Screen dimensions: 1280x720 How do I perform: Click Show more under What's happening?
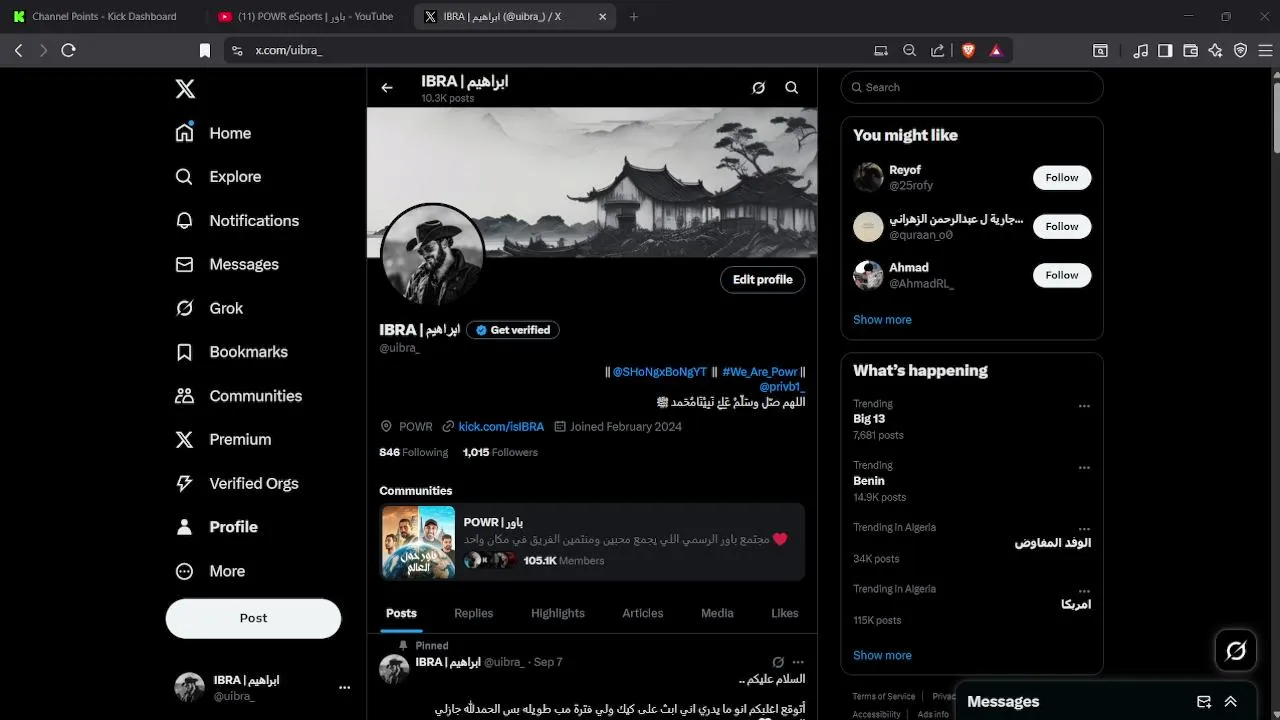pyautogui.click(x=882, y=656)
